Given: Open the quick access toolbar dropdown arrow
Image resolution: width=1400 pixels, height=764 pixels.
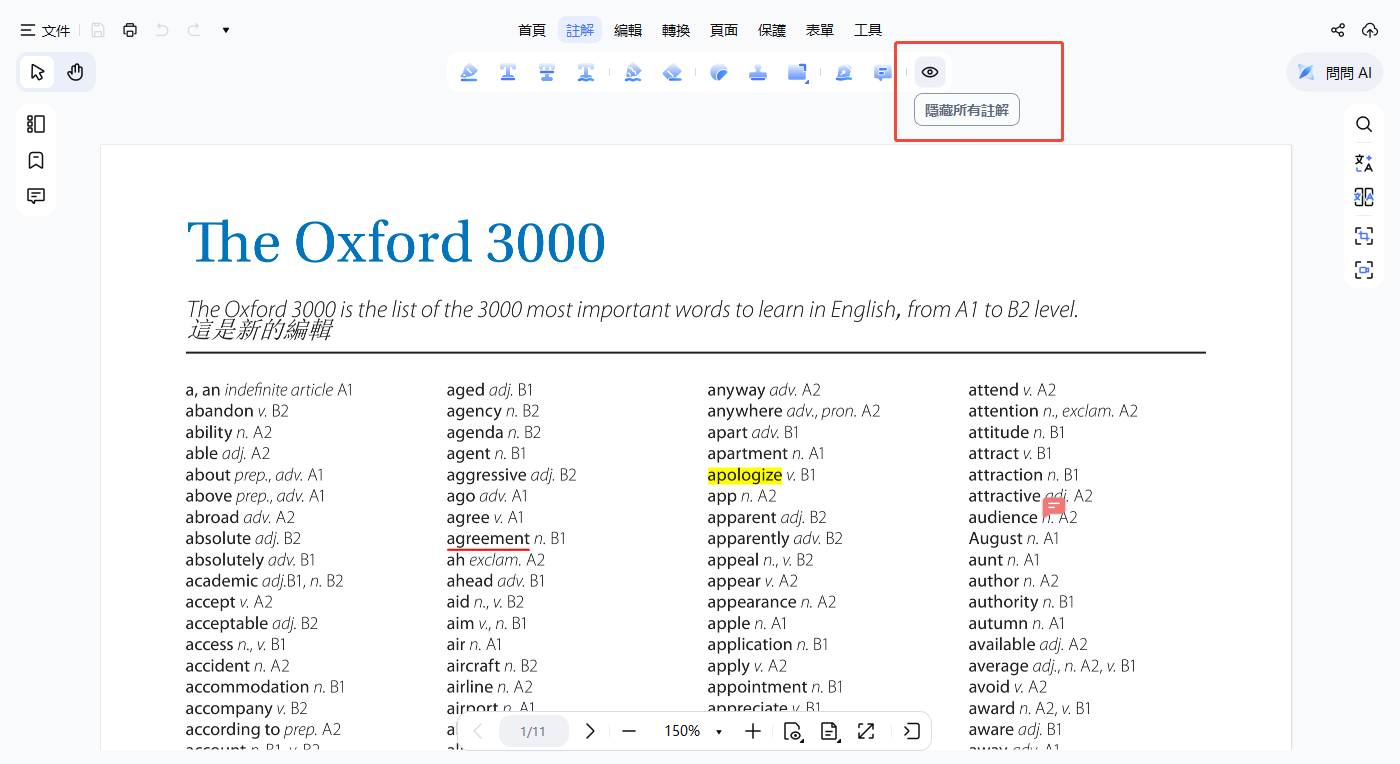Looking at the screenshot, I should (x=226, y=30).
